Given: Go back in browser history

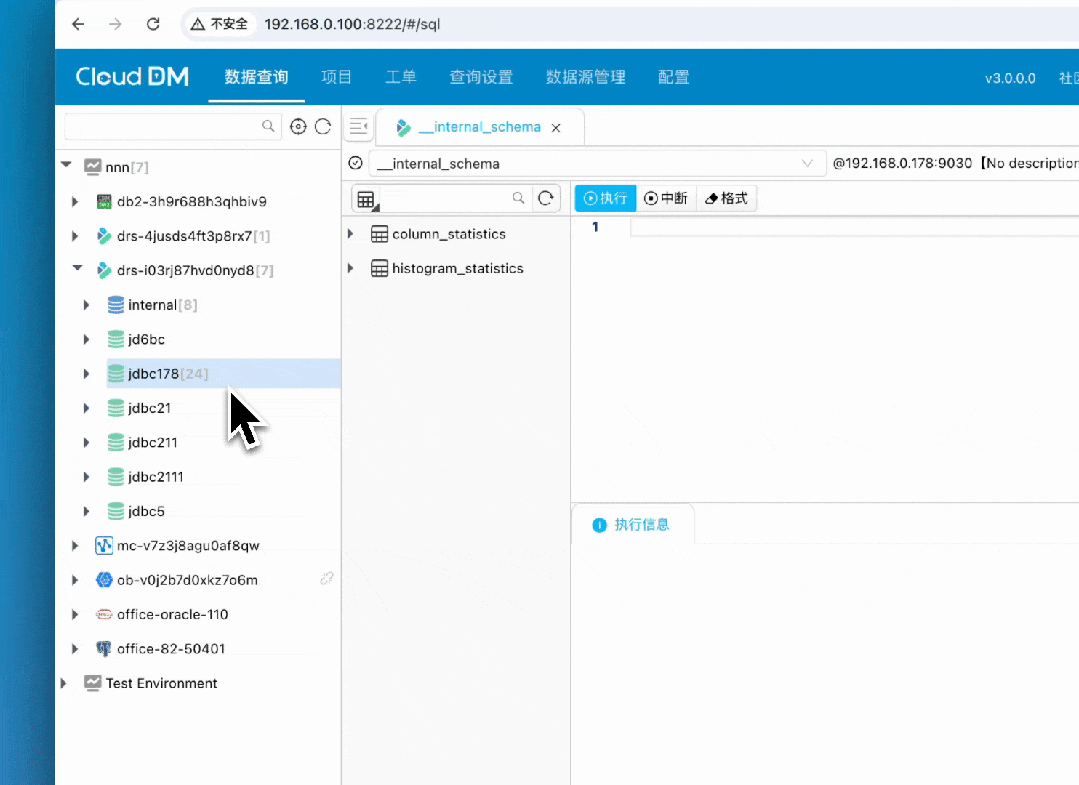Looking at the screenshot, I should coord(78,24).
